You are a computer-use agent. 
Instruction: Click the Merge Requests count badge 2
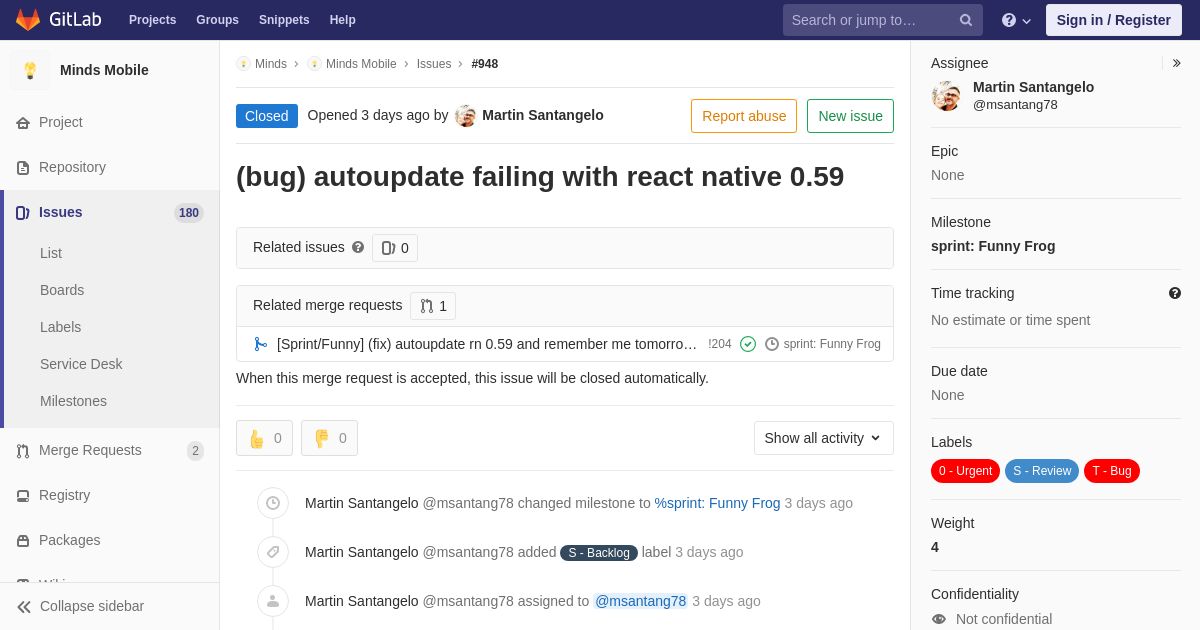(195, 451)
